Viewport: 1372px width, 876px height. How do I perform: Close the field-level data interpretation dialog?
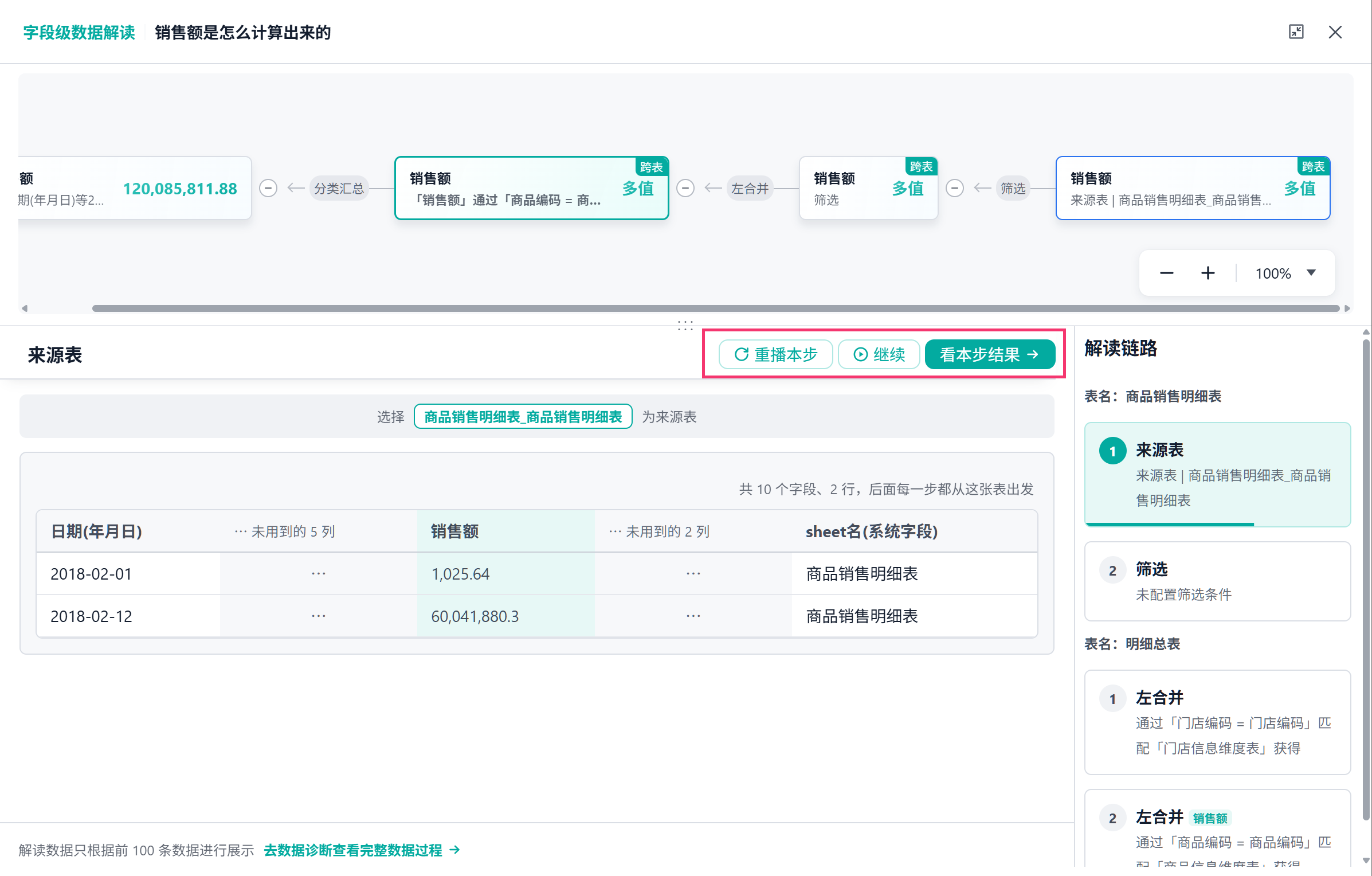1335,32
